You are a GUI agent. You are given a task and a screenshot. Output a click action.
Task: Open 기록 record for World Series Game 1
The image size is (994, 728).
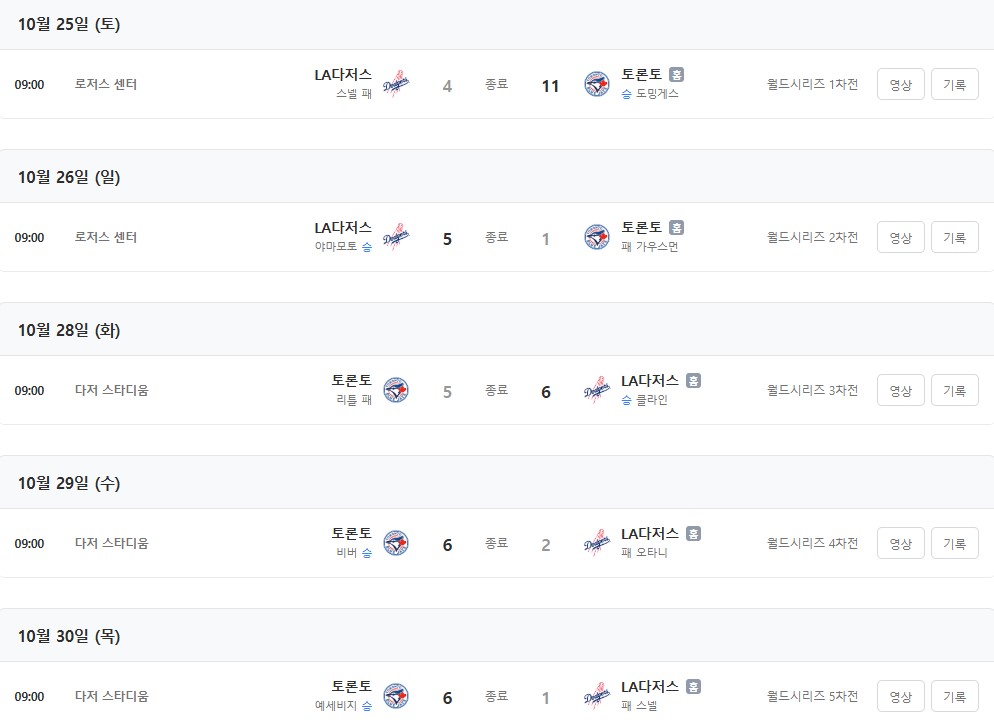tap(954, 84)
